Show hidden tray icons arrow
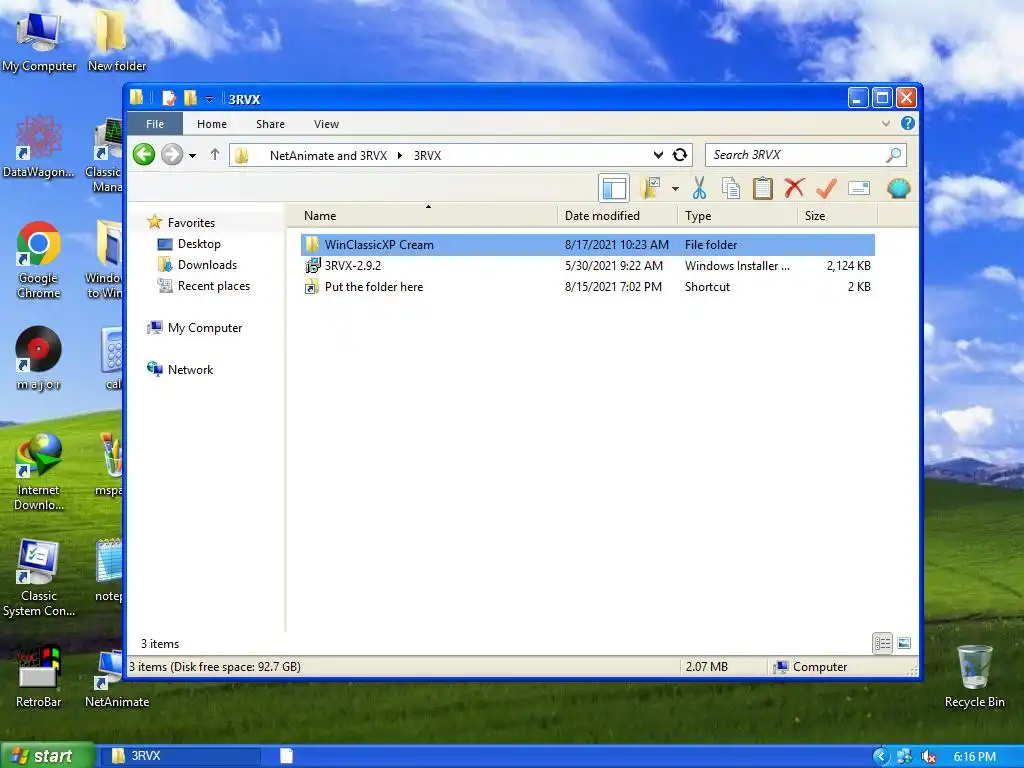This screenshot has height=768, width=1024. (880, 756)
